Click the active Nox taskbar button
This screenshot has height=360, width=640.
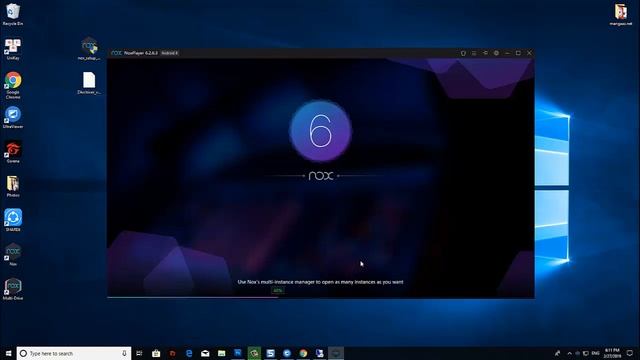point(336,353)
